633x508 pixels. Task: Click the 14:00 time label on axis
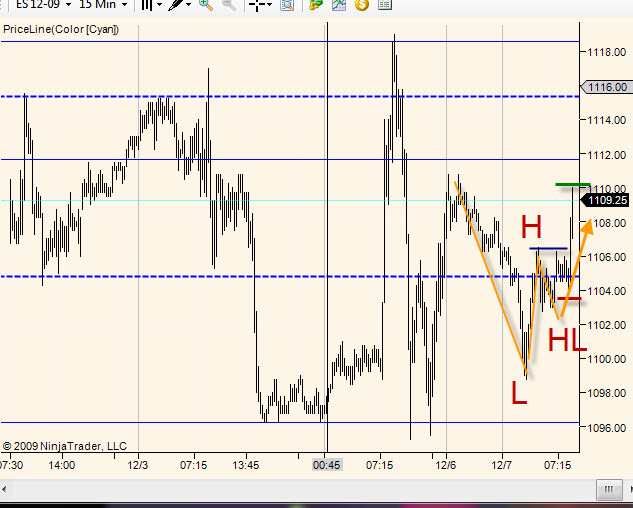(61, 465)
